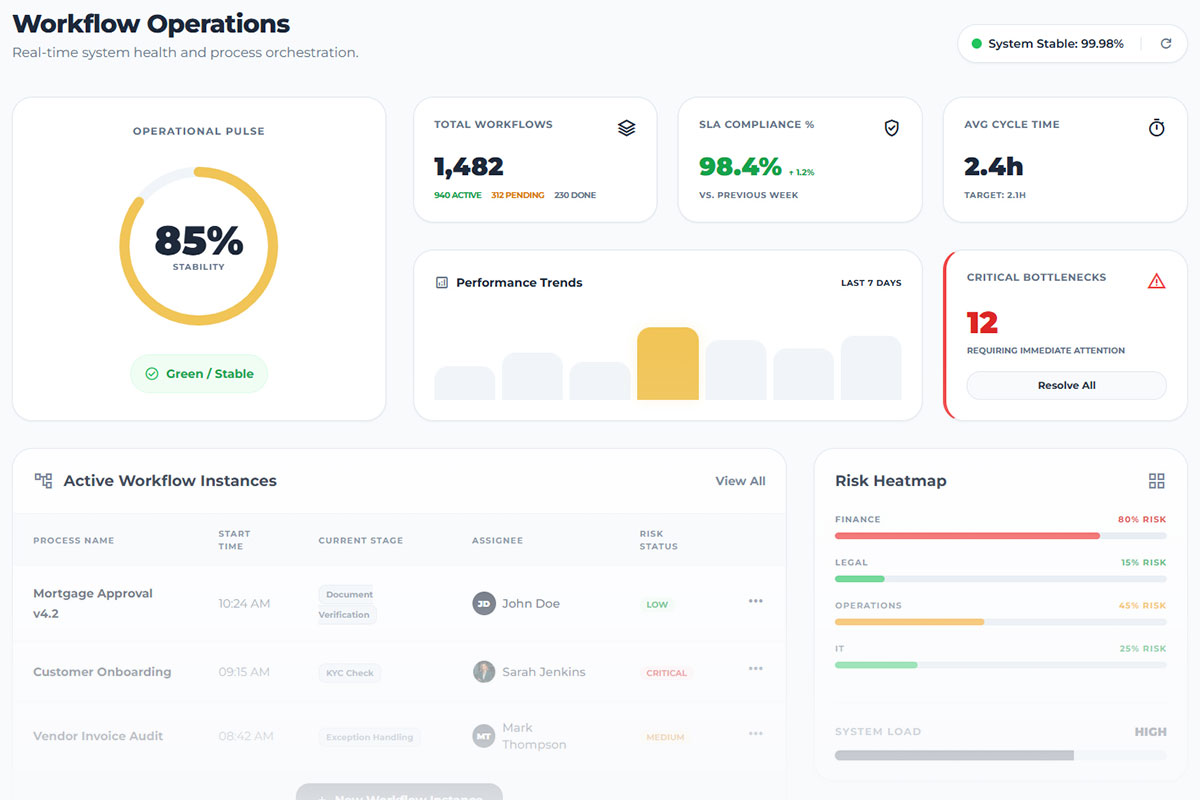The image size is (1200, 800).
Task: Click the Assignee column header
Action: 497,541
